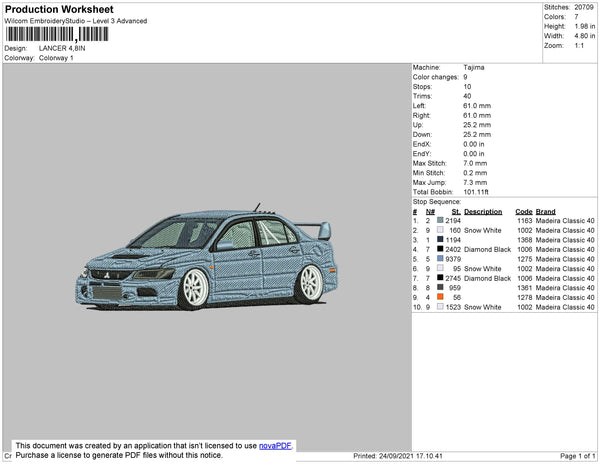600x464 pixels.
Task: Click 'Snow White' description in stop 2 row
Action: click(x=483, y=230)
